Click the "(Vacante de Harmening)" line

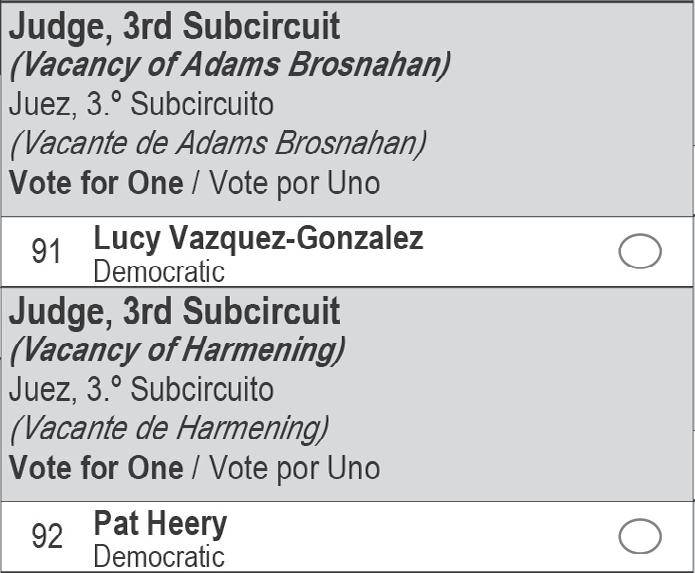pos(169,428)
